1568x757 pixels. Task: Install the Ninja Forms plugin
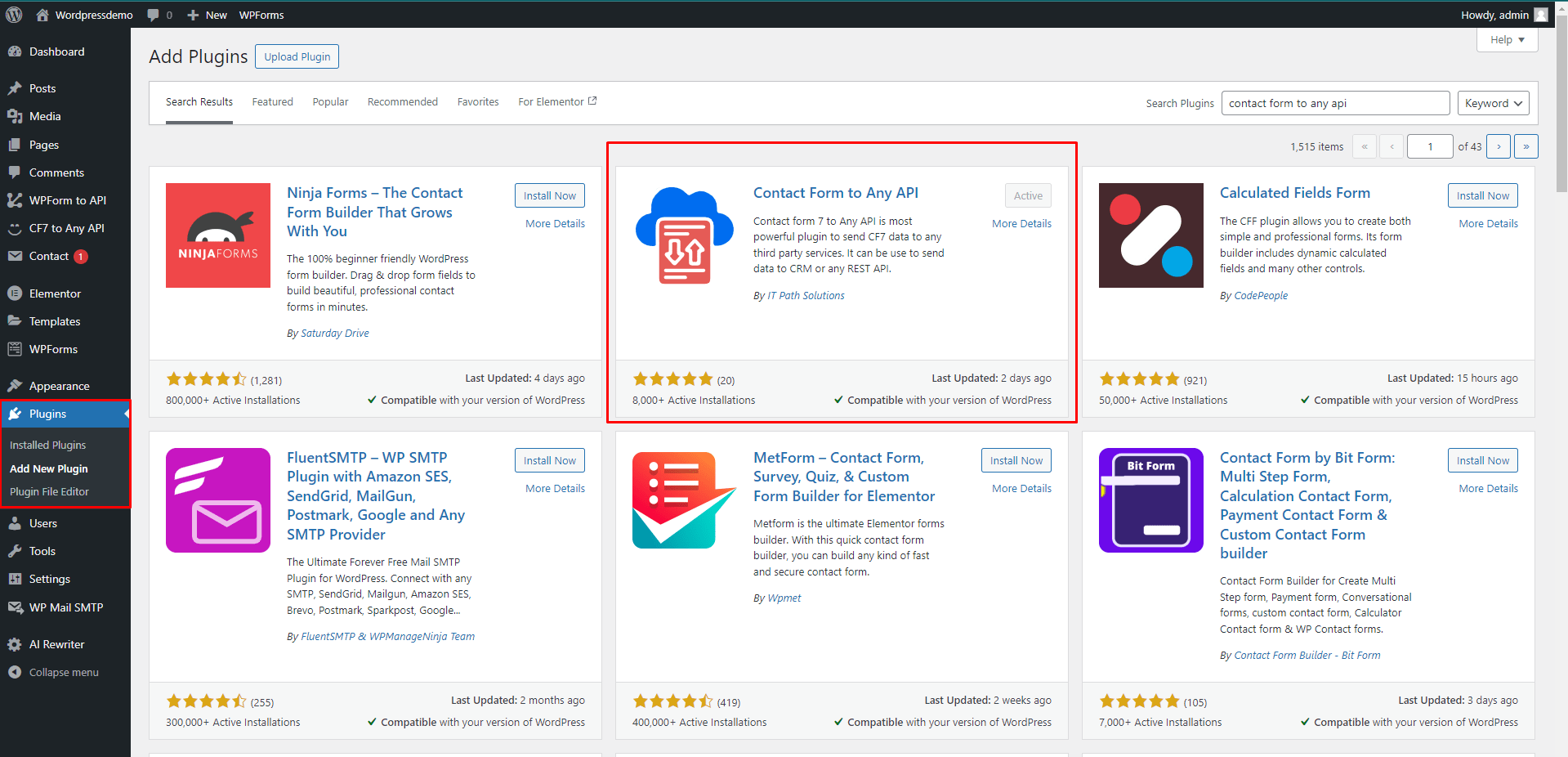(x=549, y=195)
